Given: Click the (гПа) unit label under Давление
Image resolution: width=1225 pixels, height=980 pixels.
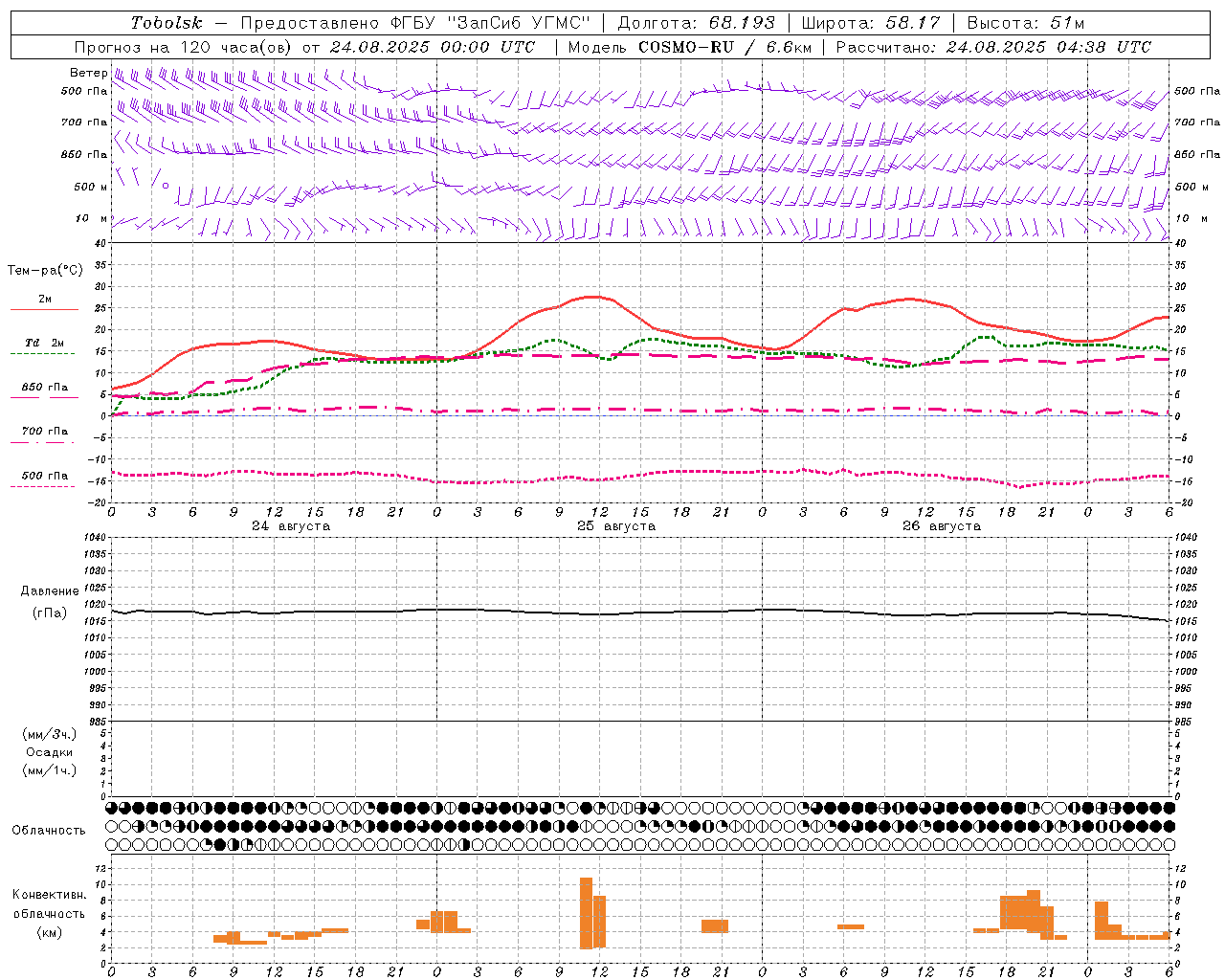Looking at the screenshot, I should [x=50, y=613].
